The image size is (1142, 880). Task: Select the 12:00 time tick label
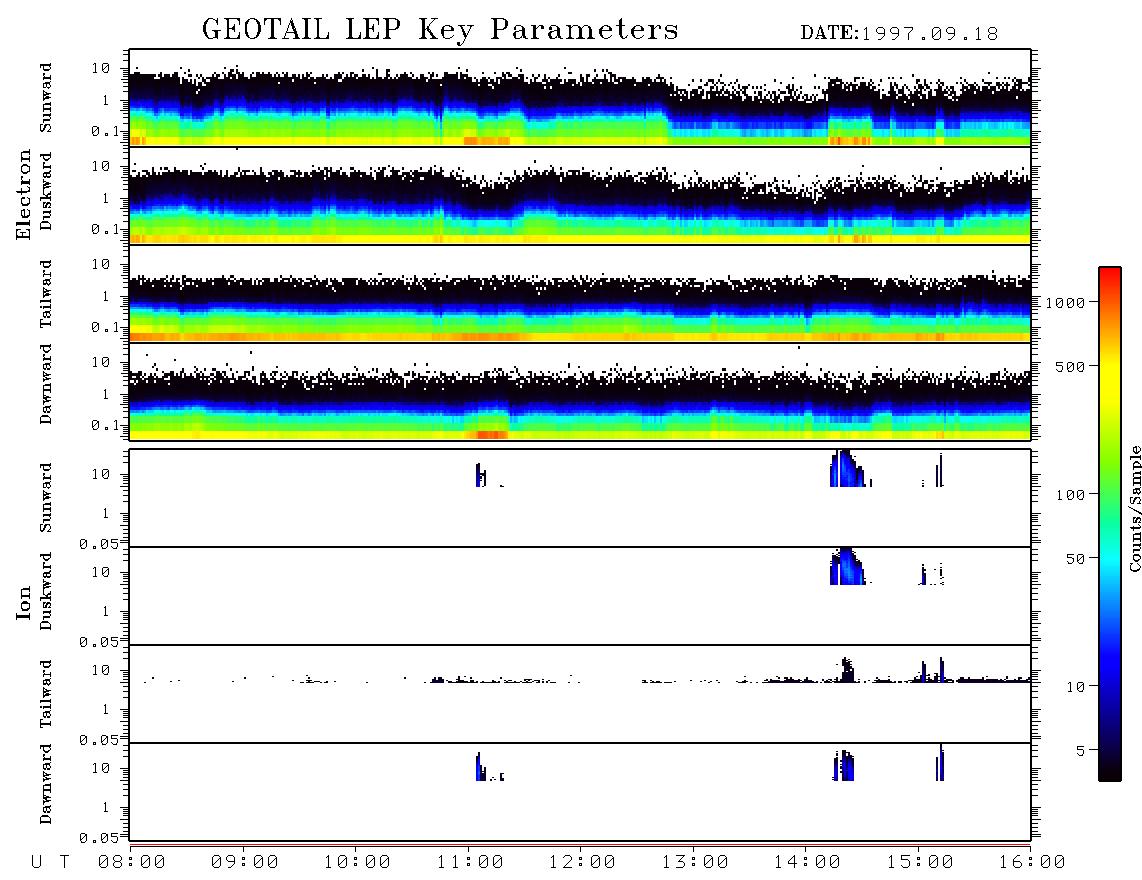click(x=583, y=862)
